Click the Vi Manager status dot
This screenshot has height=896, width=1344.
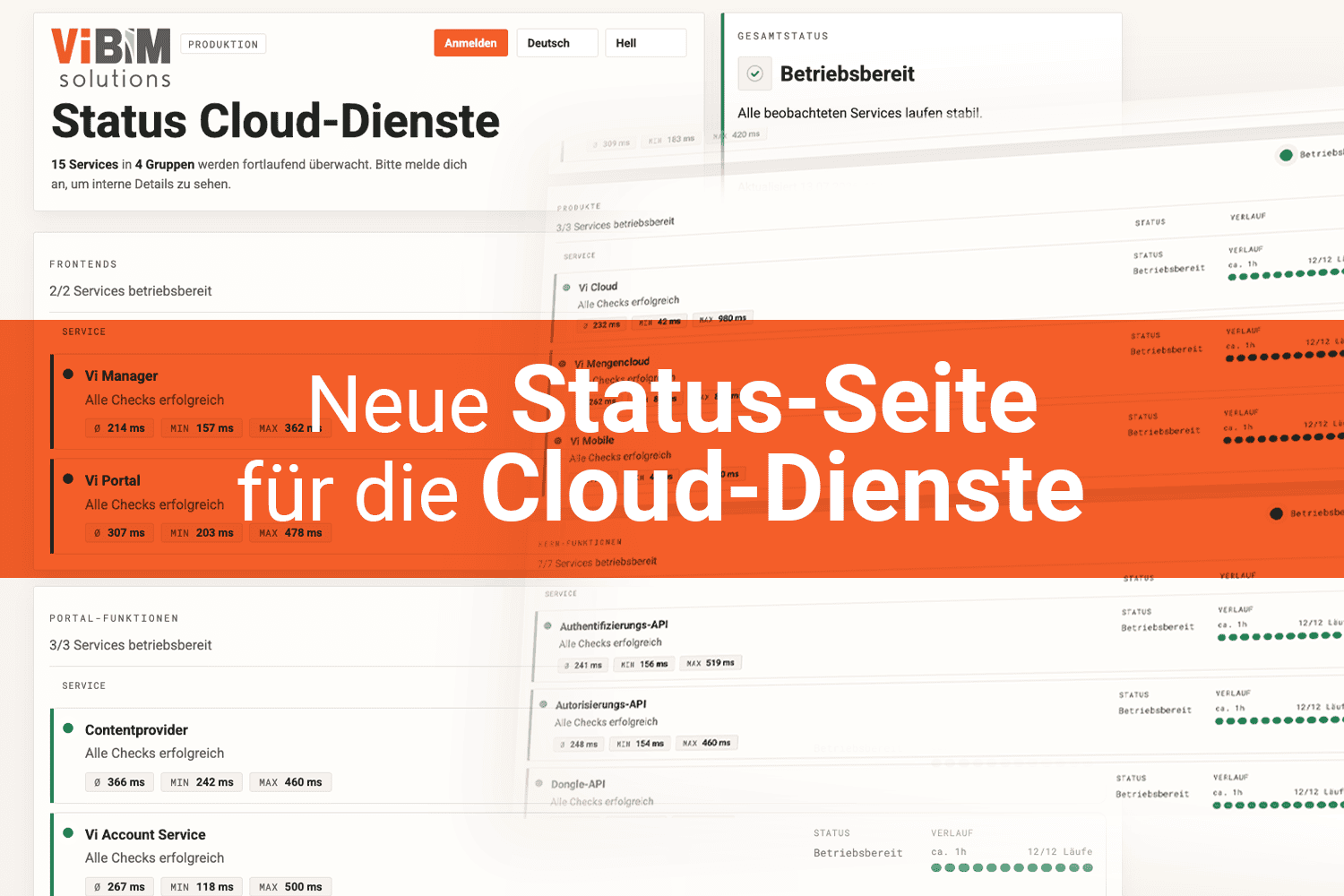coord(68,375)
